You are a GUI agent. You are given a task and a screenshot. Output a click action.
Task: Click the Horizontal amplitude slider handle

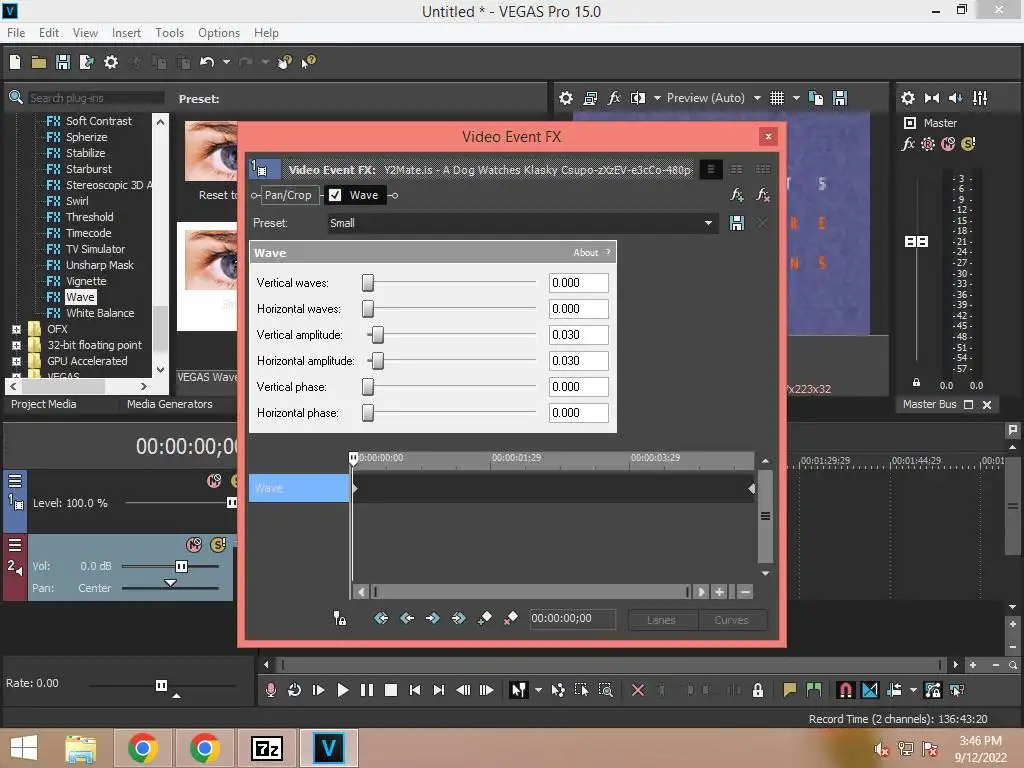pyautogui.click(x=377, y=361)
